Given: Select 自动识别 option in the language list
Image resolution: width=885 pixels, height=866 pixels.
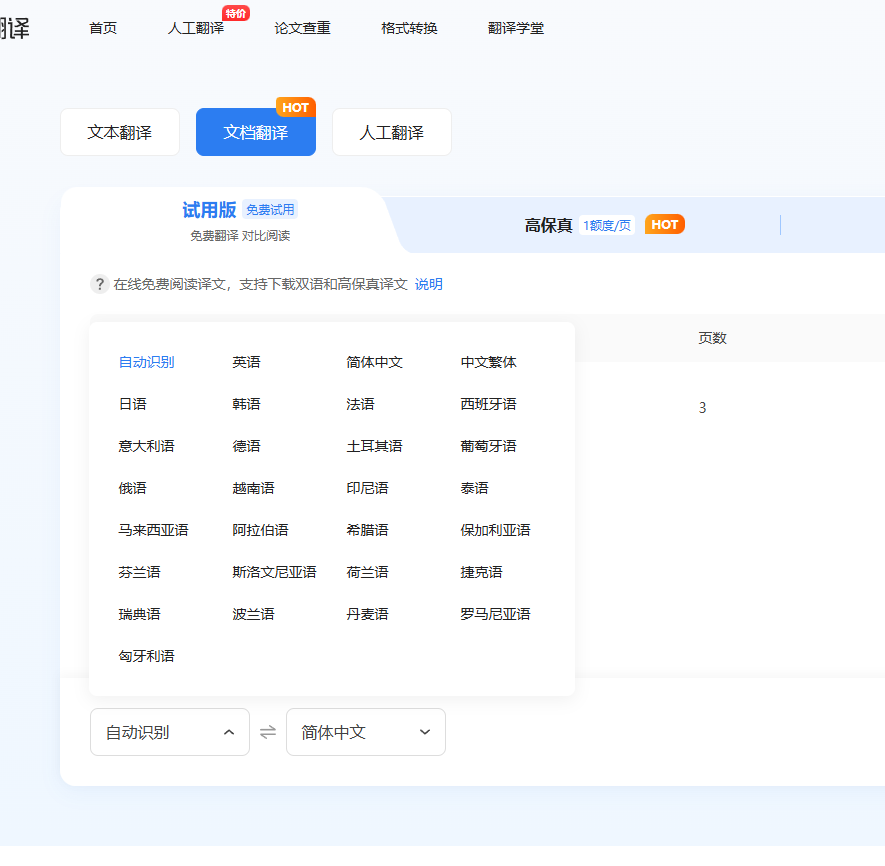Looking at the screenshot, I should (146, 362).
